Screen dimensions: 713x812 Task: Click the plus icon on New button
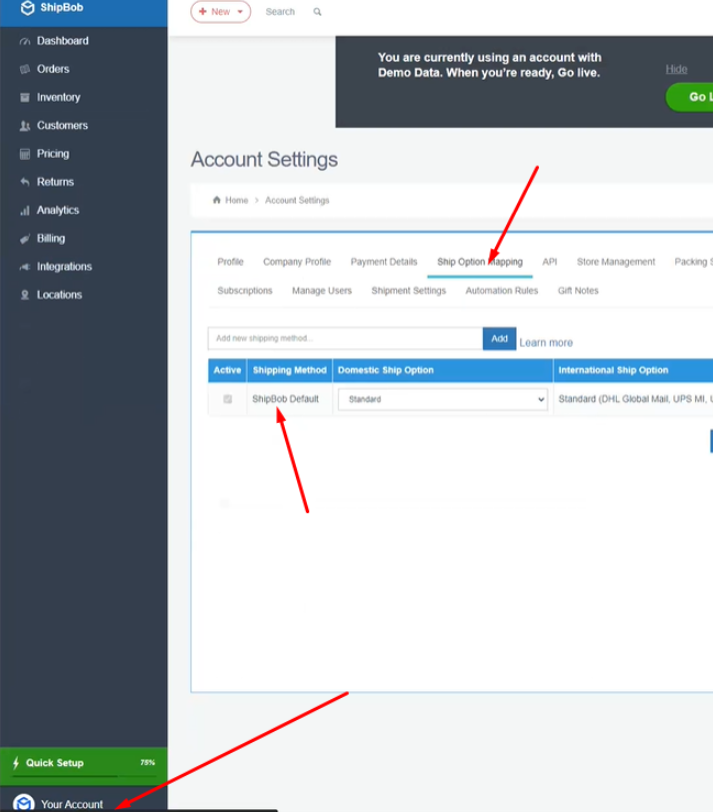(x=202, y=11)
